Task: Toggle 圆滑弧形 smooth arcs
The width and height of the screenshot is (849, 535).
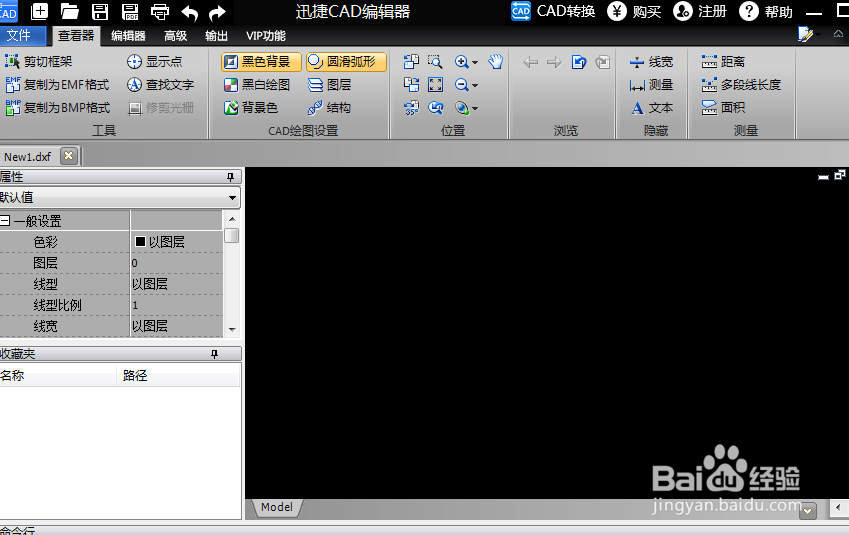Action: coord(347,62)
